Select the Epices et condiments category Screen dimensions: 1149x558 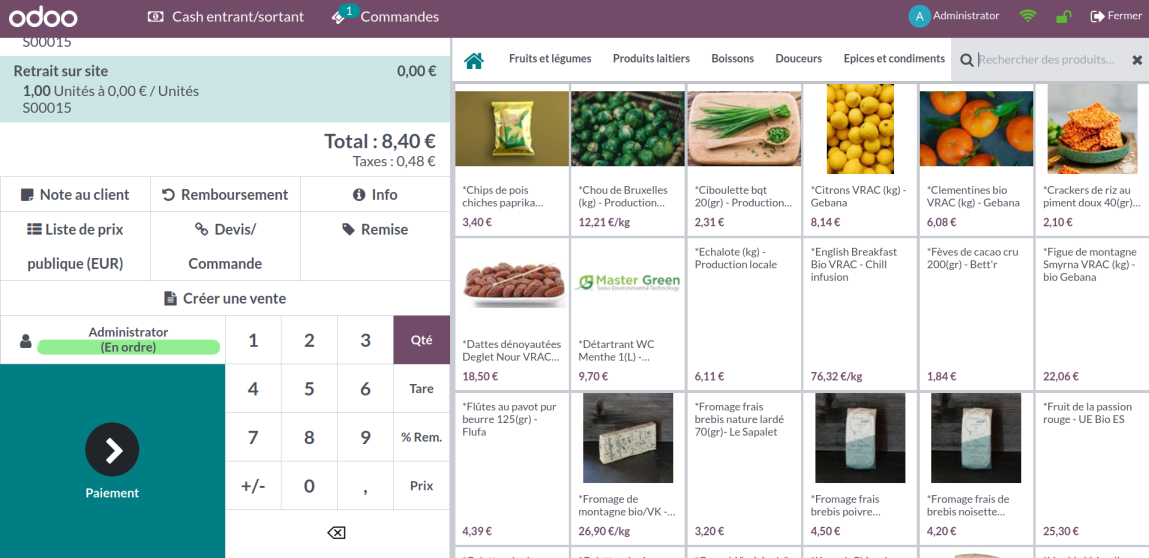click(x=894, y=59)
